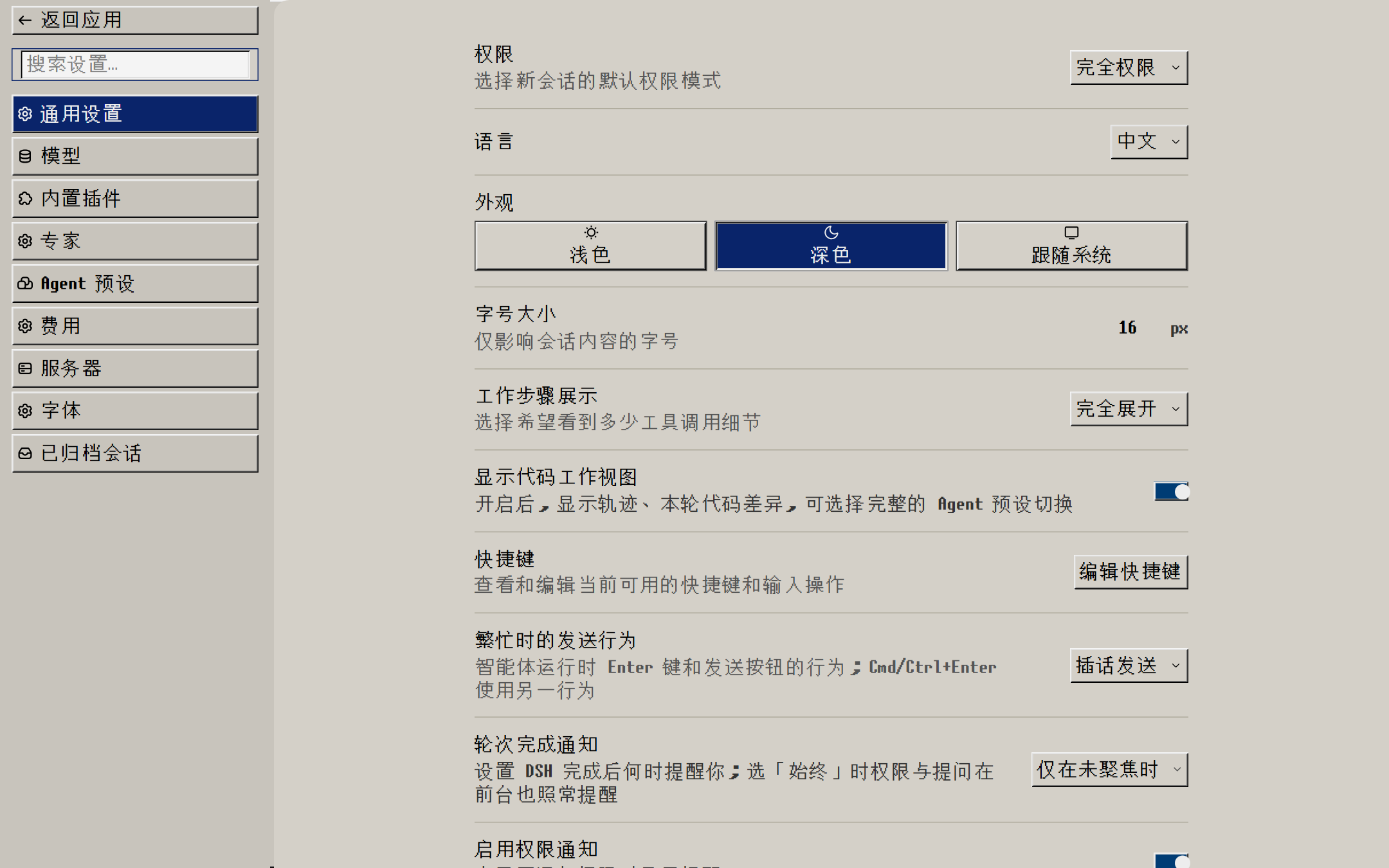This screenshot has width=1389, height=868.
Task: Click the robot icon beside Agent 预设
Action: (25, 284)
